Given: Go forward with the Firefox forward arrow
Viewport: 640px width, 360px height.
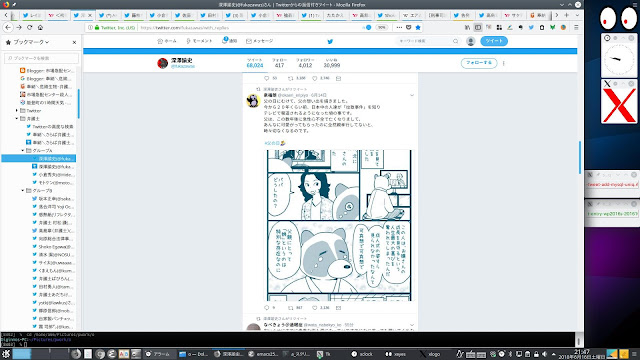Looking at the screenshot, I should point(19,27).
